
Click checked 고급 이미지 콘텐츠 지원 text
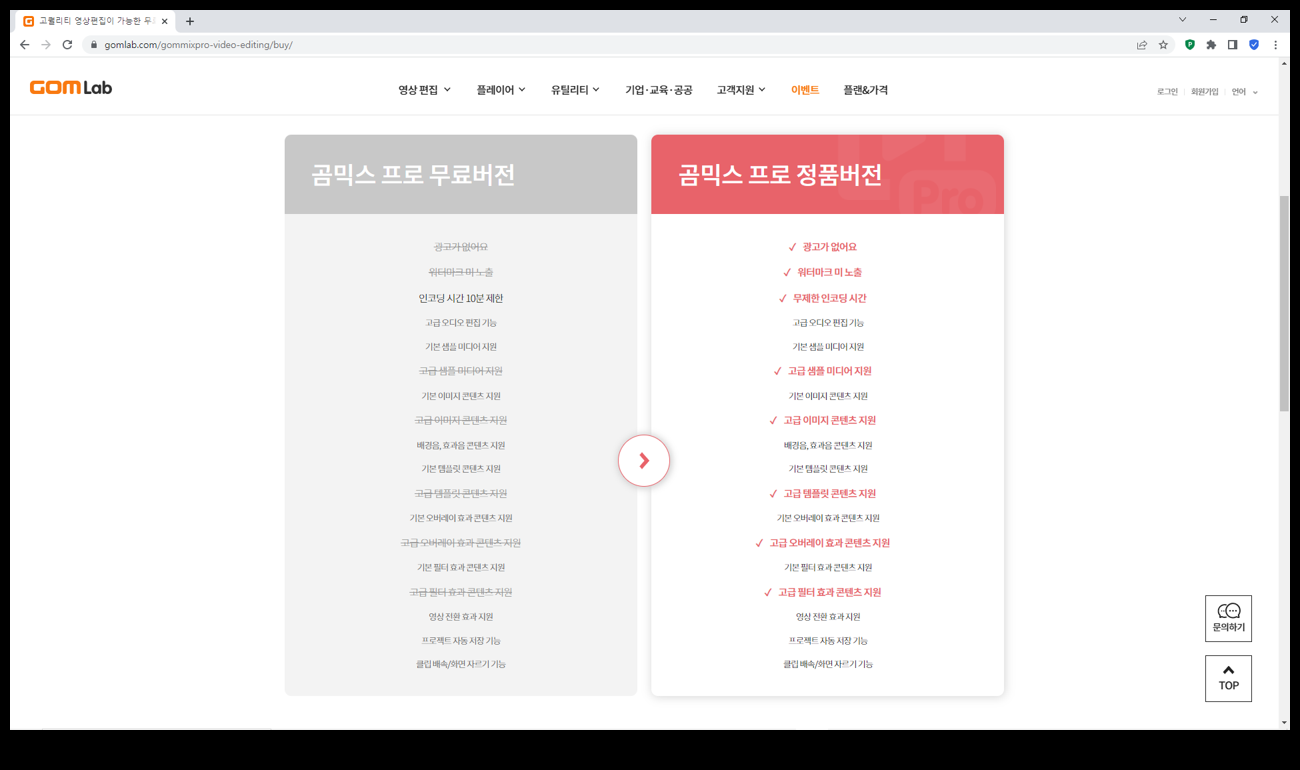[x=830, y=420]
